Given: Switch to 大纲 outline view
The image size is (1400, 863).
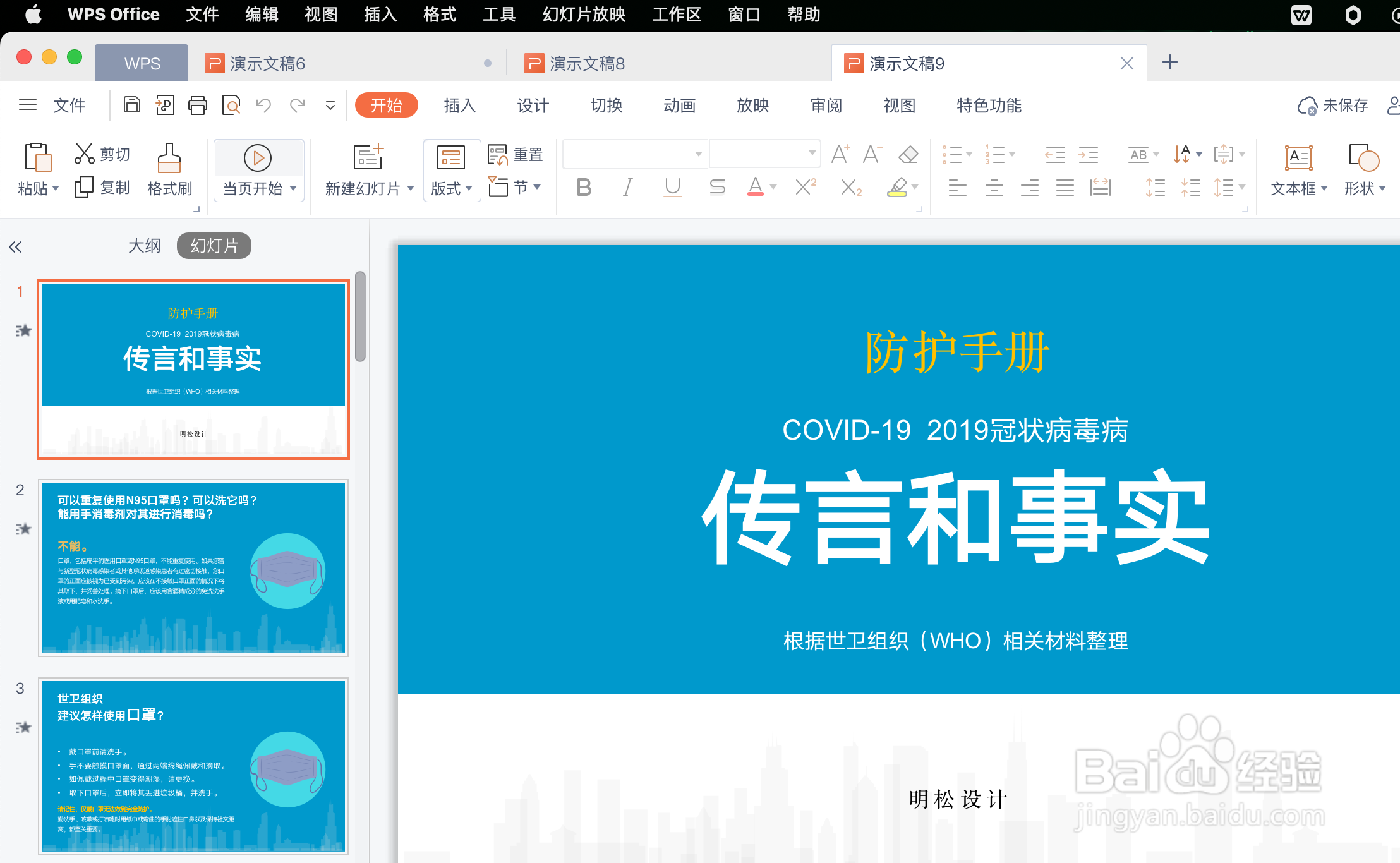Looking at the screenshot, I should click(145, 246).
